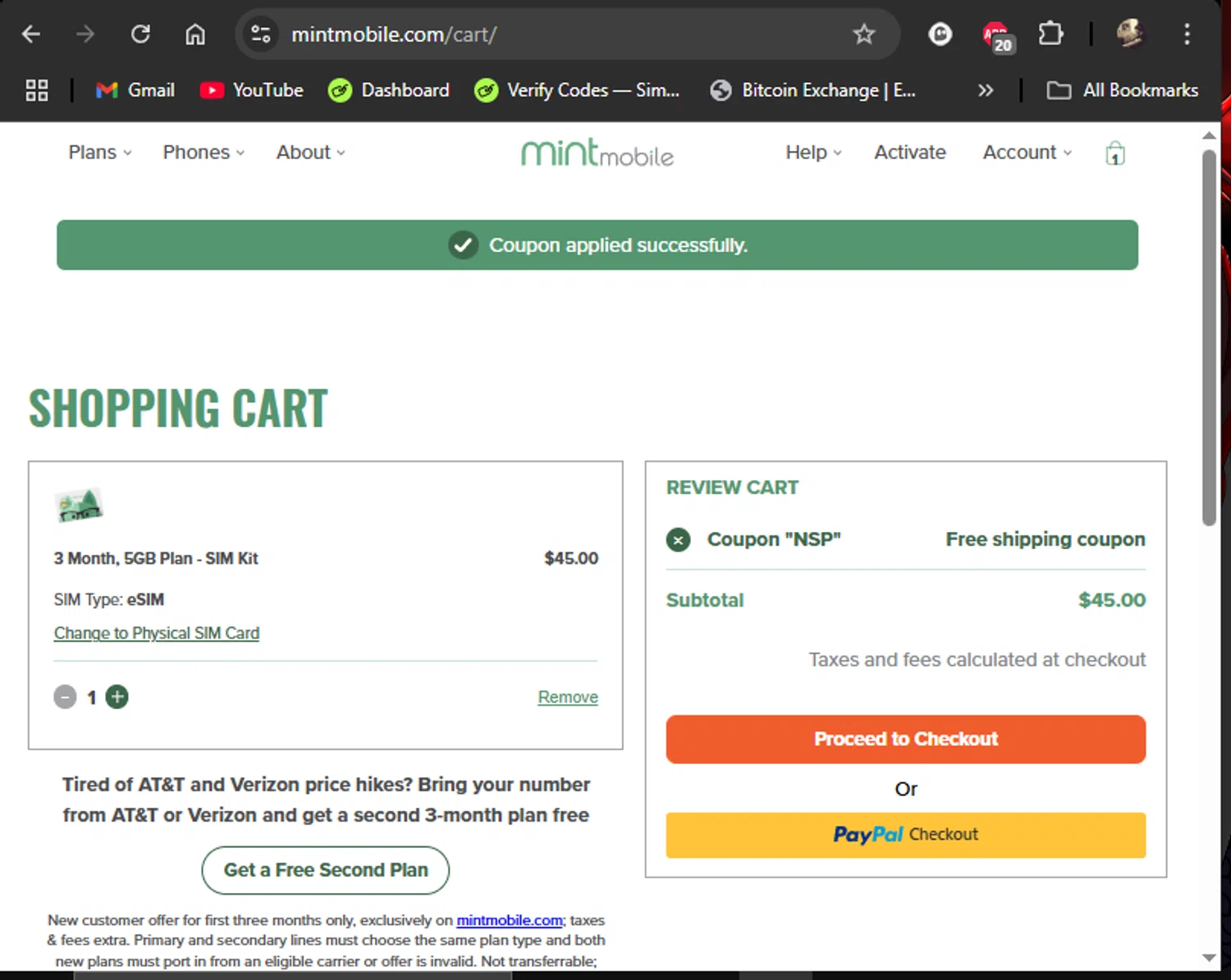This screenshot has width=1231, height=980.
Task: Show hidden bookmarks with double chevron
Action: coord(986,90)
